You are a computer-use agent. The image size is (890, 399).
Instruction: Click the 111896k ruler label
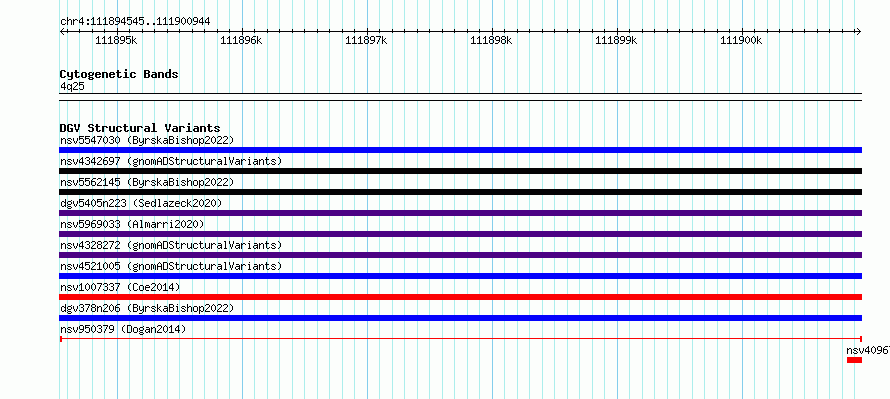[241, 40]
